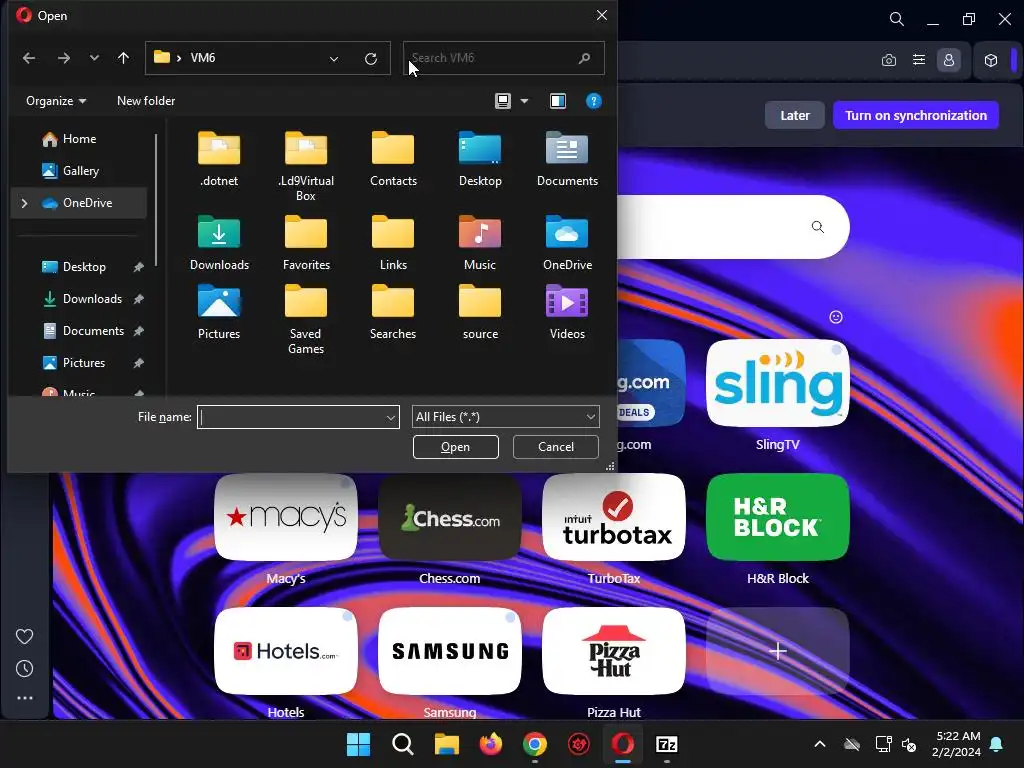Open Opera extensions cube icon
The height and width of the screenshot is (768, 1024).
(991, 60)
